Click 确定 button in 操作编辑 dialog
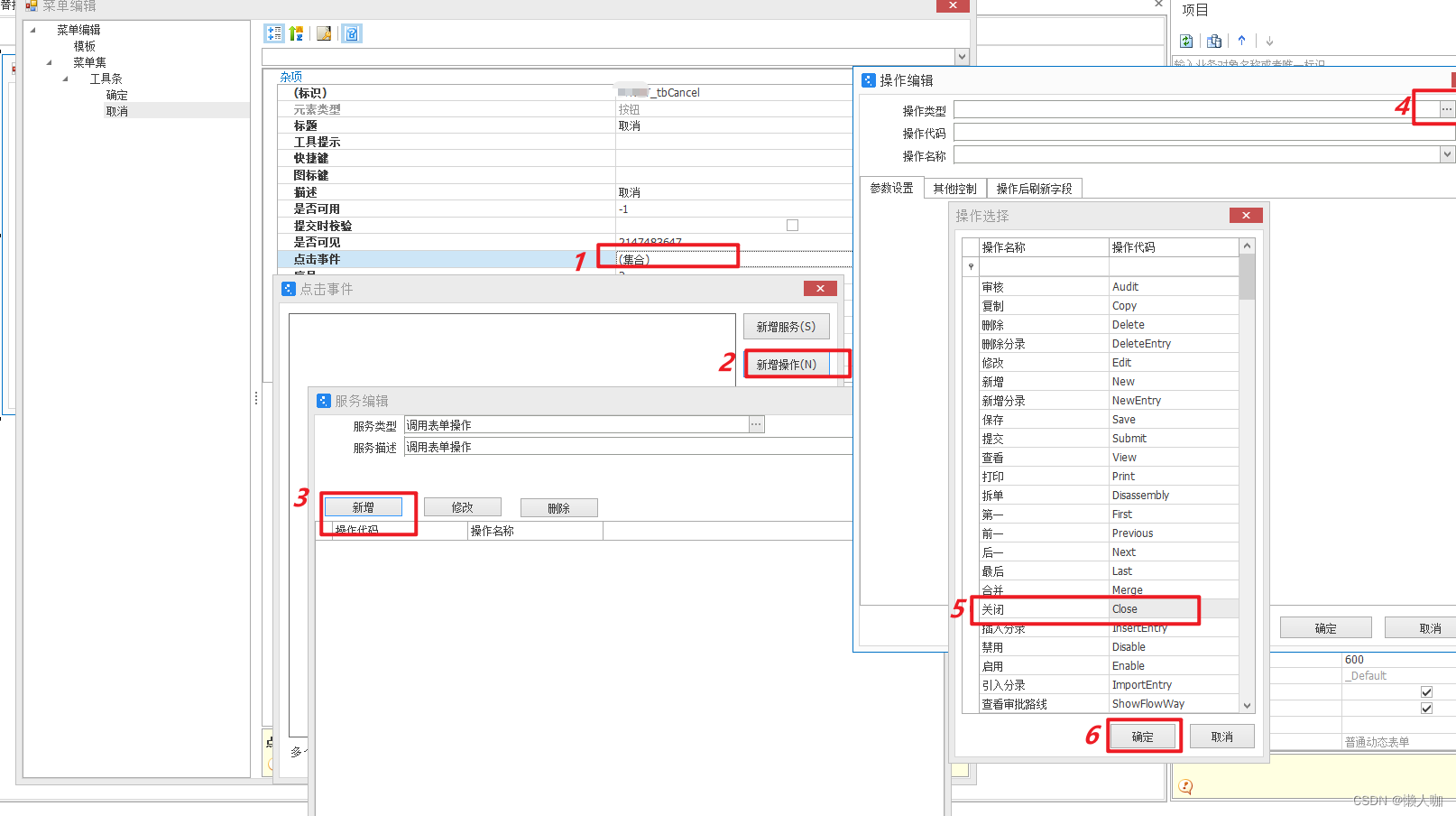This screenshot has width=1456, height=816. pyautogui.click(x=1326, y=628)
